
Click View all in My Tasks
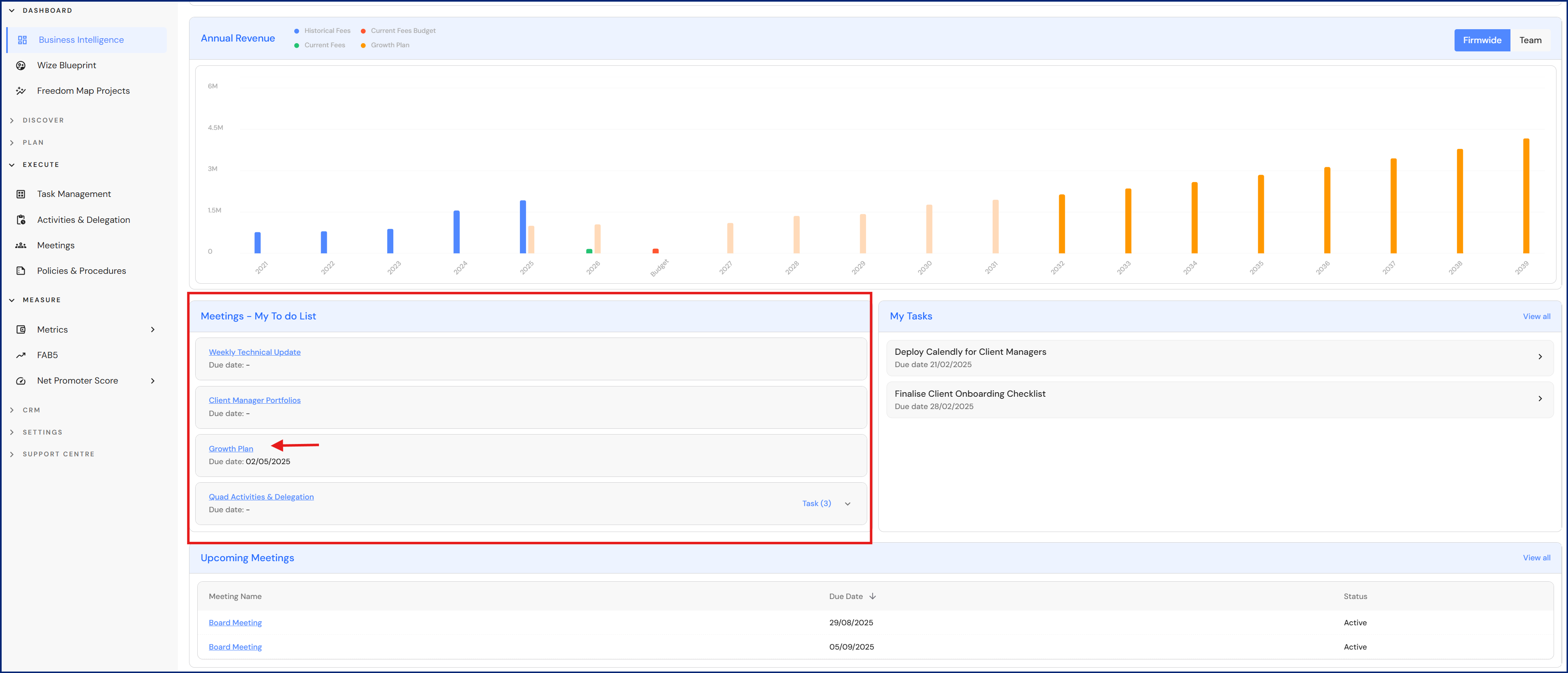1536,317
